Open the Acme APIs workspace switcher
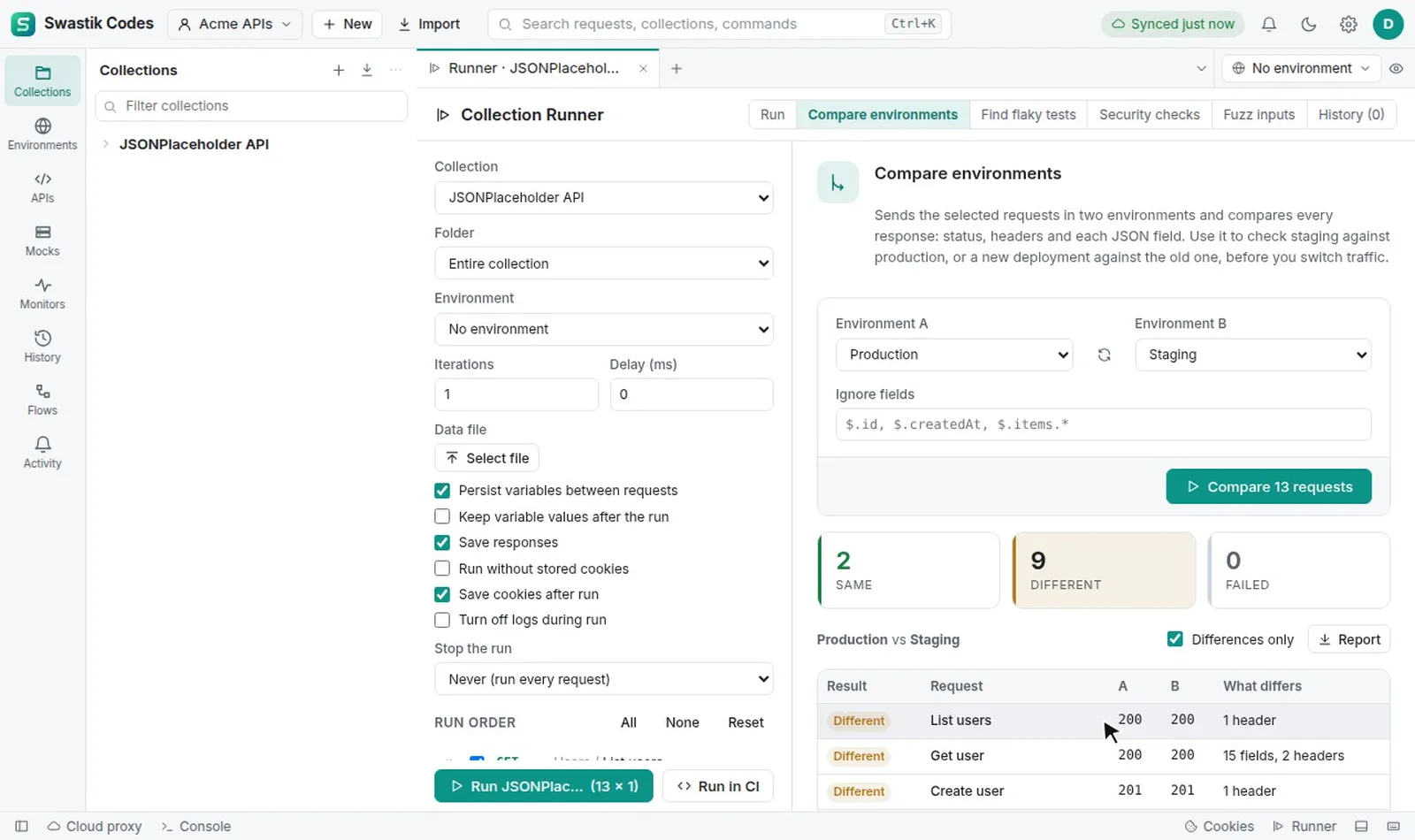The image size is (1415, 840). point(234,24)
